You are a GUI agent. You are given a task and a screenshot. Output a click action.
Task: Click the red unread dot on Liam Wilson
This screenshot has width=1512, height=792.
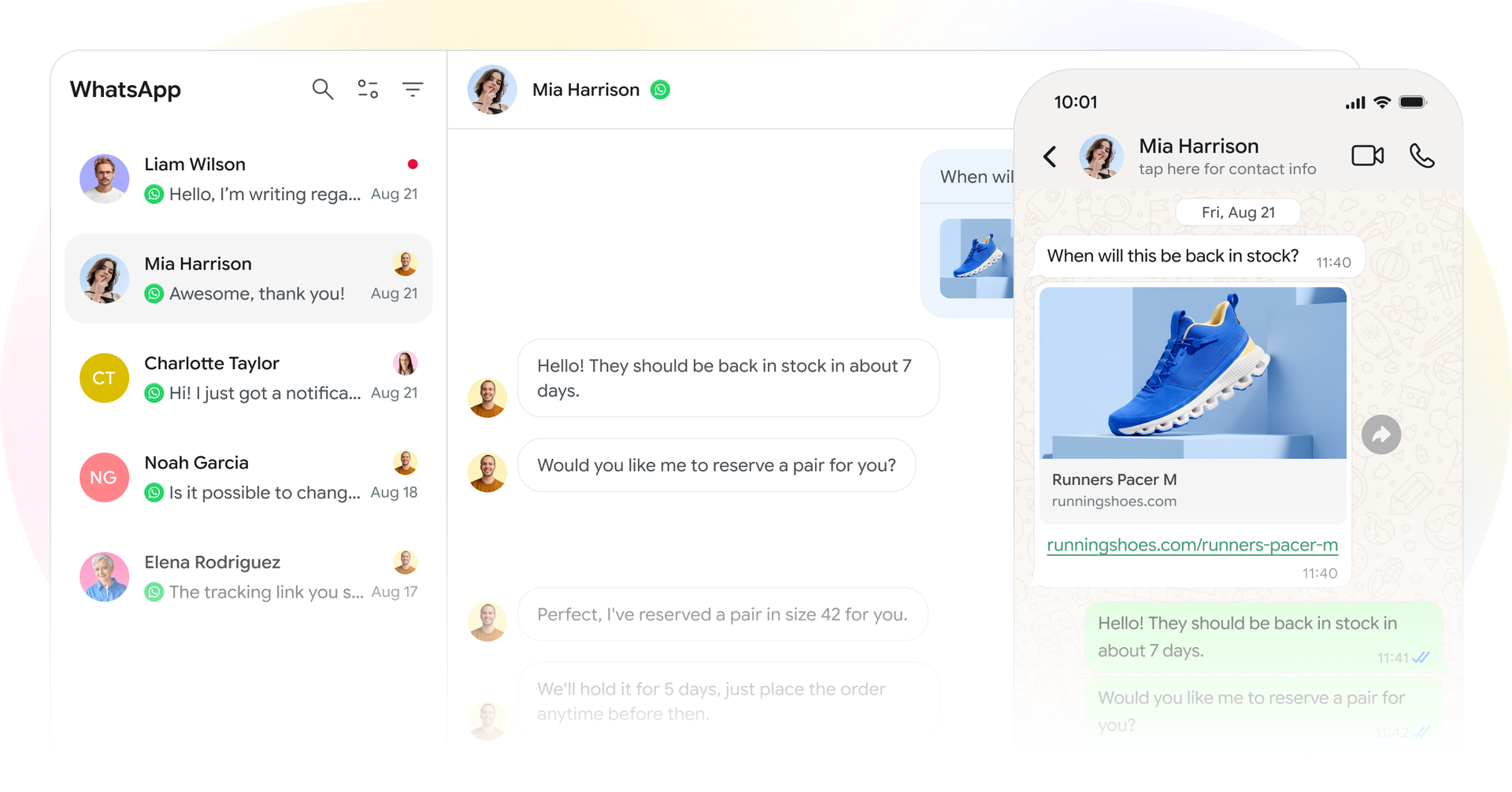413,164
